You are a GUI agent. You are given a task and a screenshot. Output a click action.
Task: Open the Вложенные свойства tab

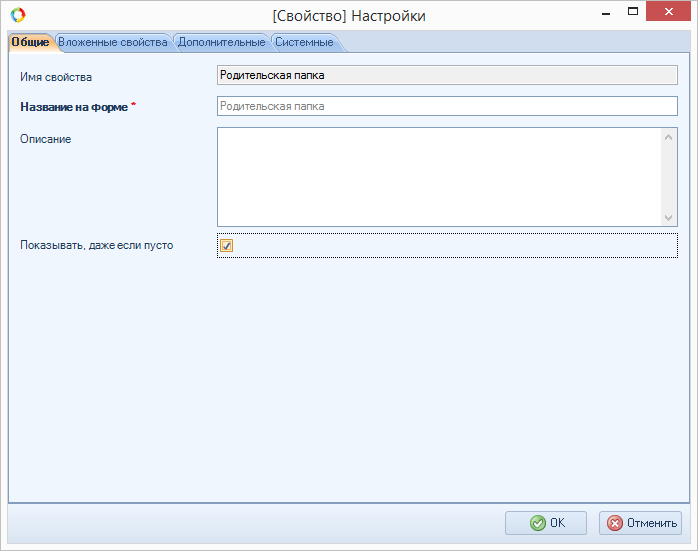click(x=112, y=42)
